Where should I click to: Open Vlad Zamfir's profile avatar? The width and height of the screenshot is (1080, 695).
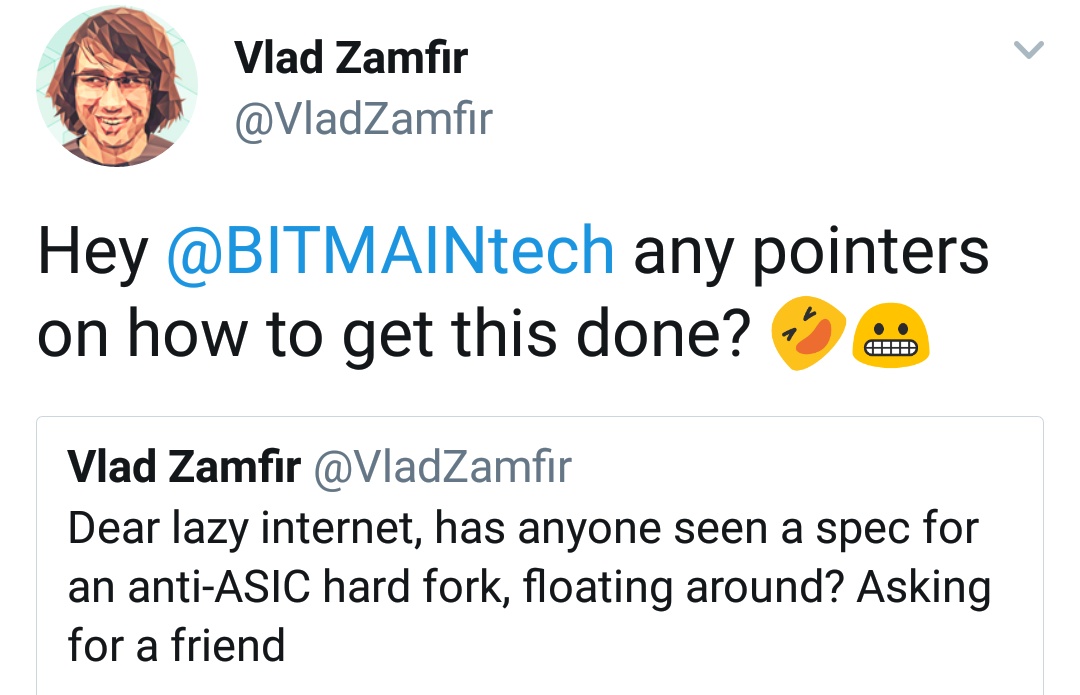pos(115,85)
